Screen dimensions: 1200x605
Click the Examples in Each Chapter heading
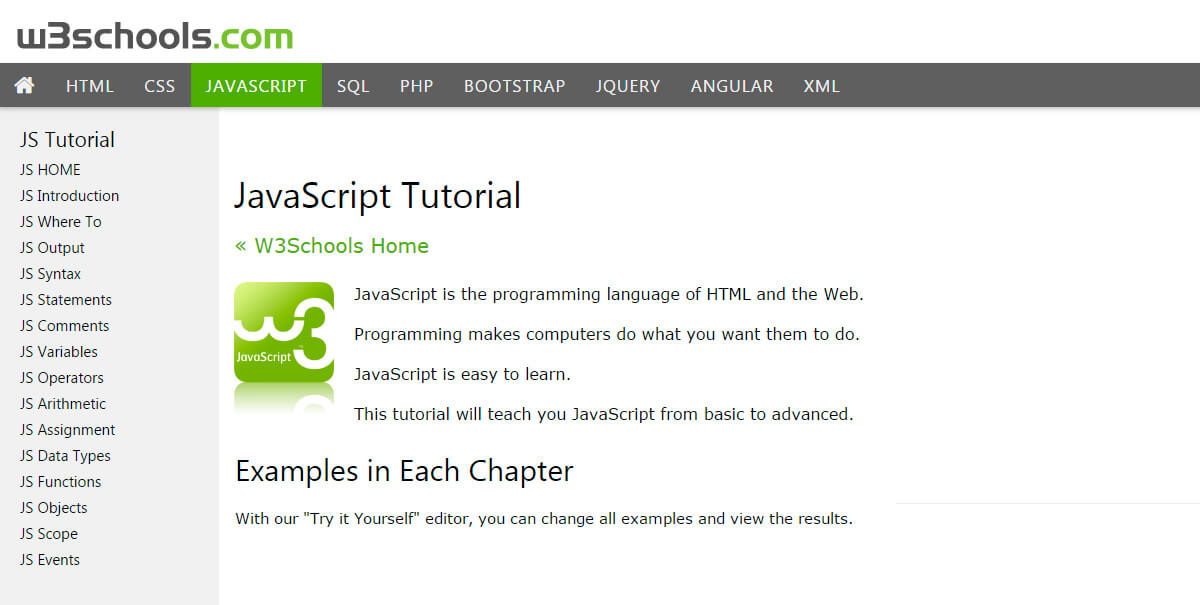[x=404, y=471]
